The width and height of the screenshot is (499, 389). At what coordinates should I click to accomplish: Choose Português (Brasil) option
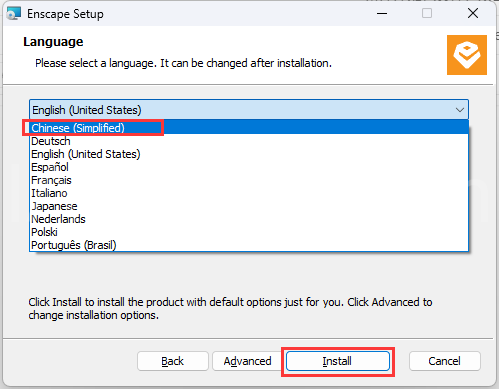click(x=249, y=245)
